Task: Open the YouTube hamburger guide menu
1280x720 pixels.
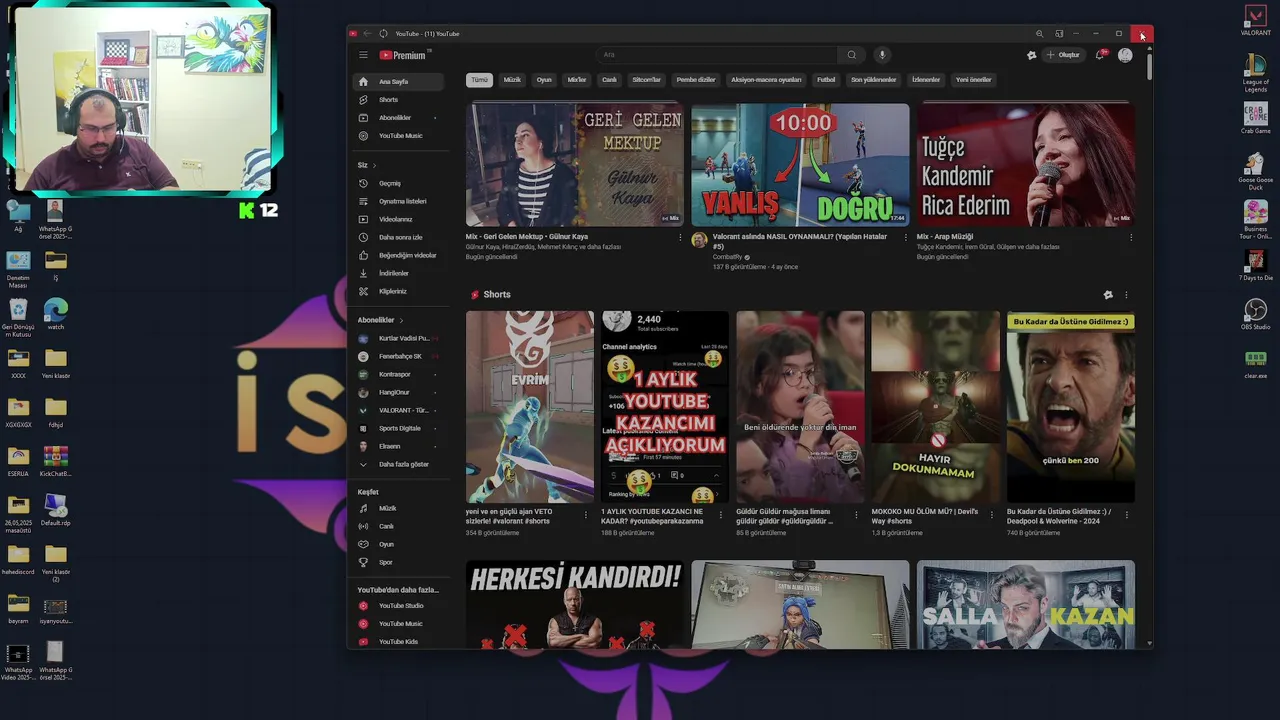Action: click(363, 55)
